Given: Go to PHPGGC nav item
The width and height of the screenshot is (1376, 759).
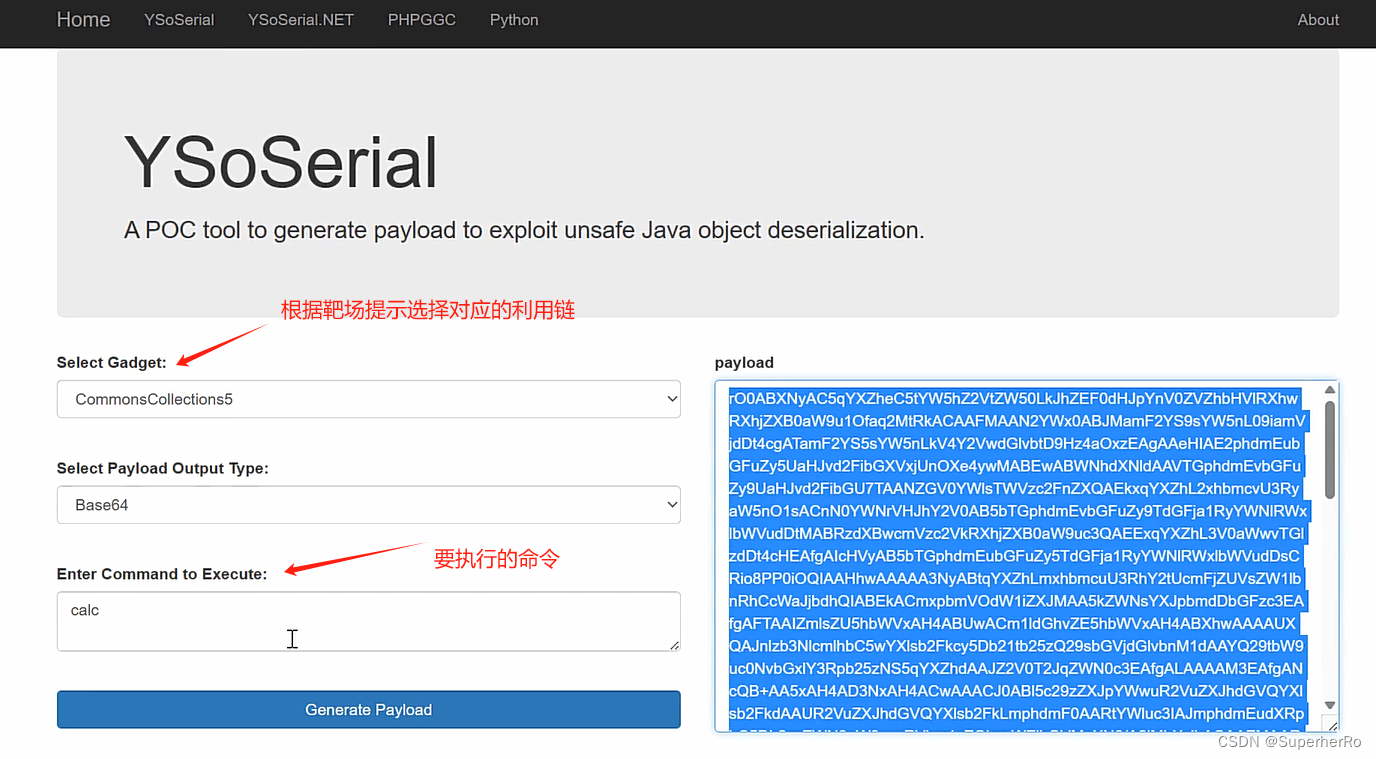Looking at the screenshot, I should 422,20.
